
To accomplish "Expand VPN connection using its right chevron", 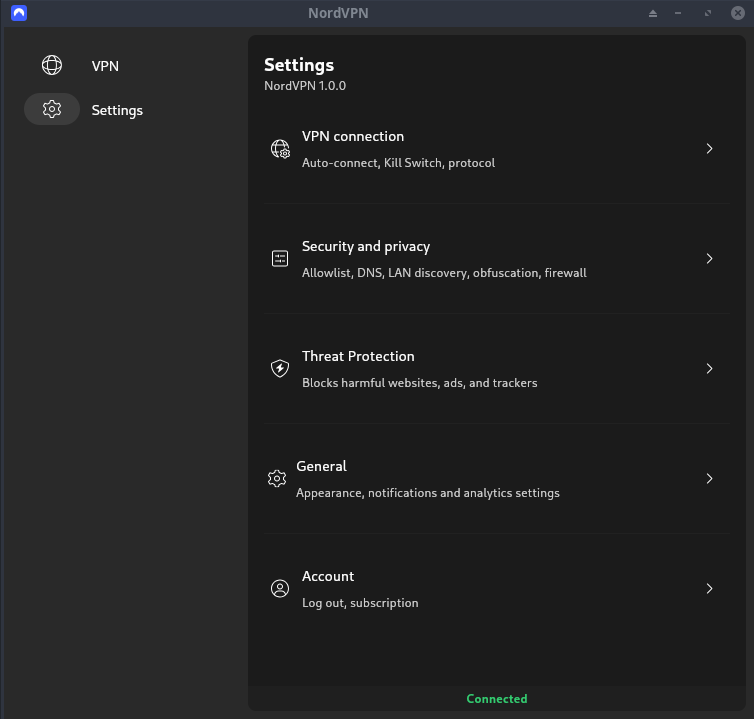I will click(x=709, y=149).
